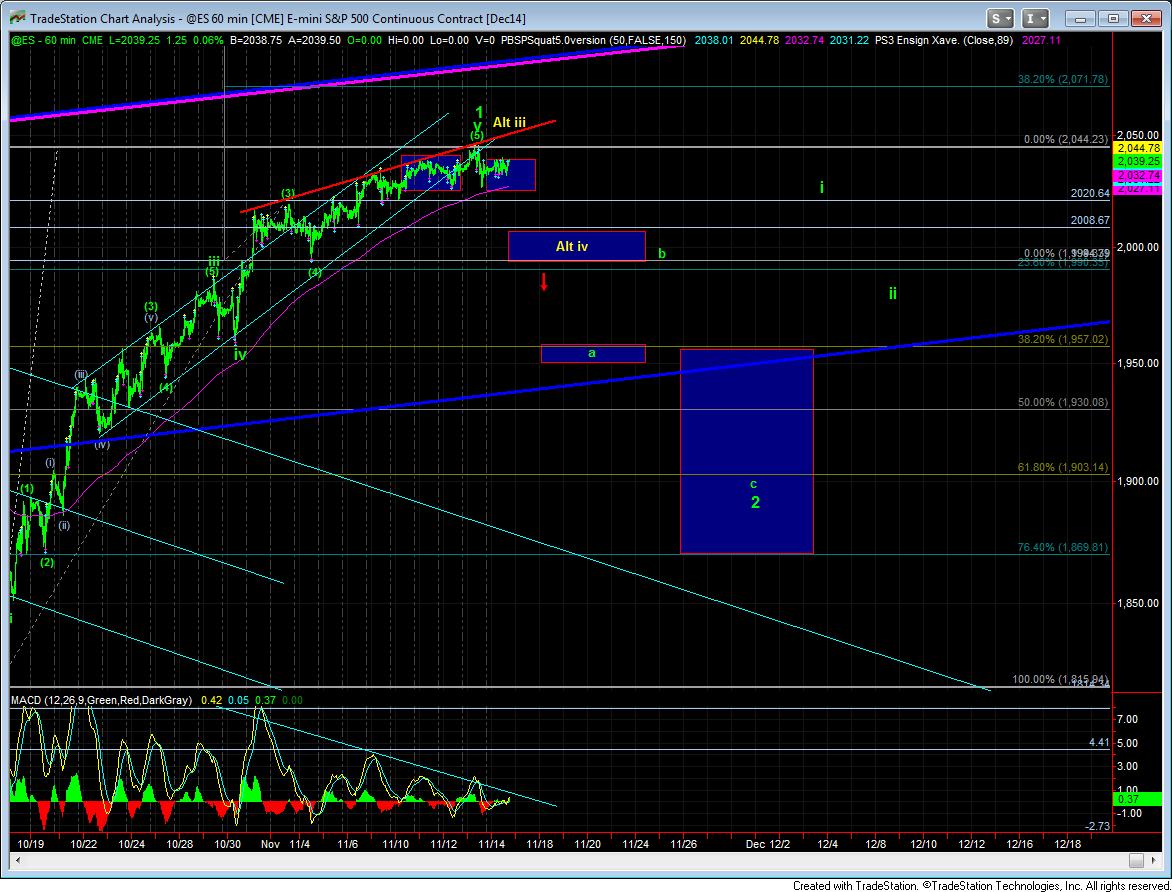Click the MACD indicator status label

[100, 701]
